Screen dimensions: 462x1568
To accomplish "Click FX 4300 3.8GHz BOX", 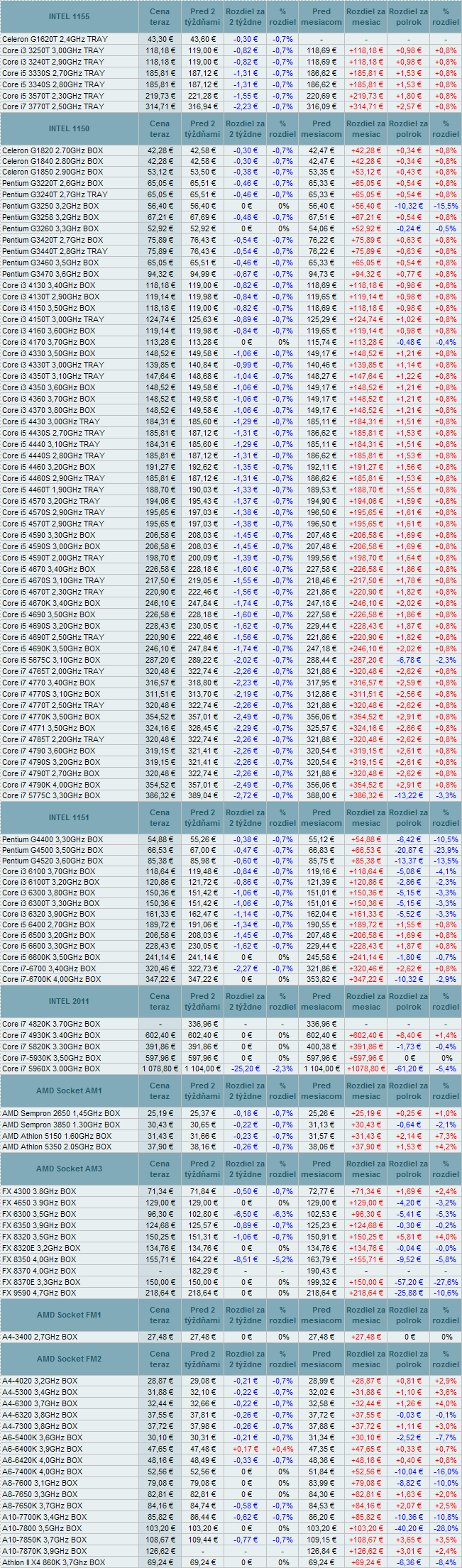I will pyautogui.click(x=38, y=1191).
